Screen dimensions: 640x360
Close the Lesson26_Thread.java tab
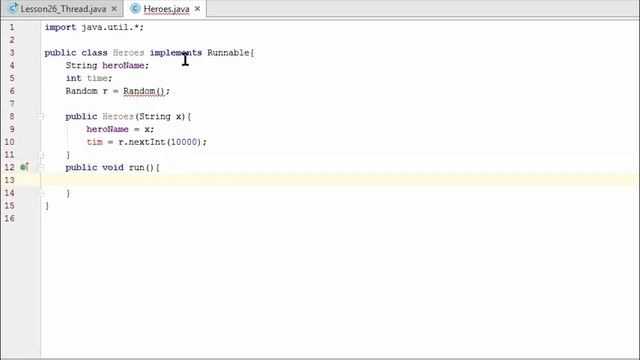114,9
